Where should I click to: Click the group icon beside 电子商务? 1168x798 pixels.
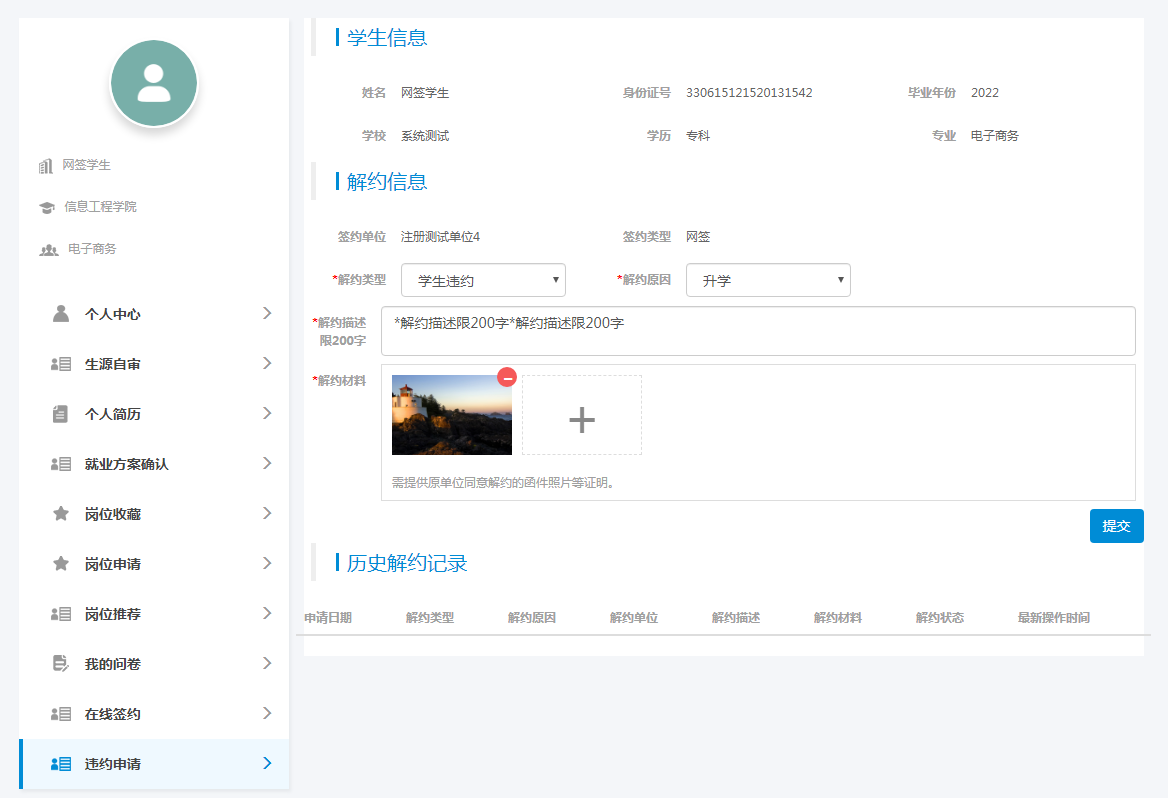pos(48,250)
